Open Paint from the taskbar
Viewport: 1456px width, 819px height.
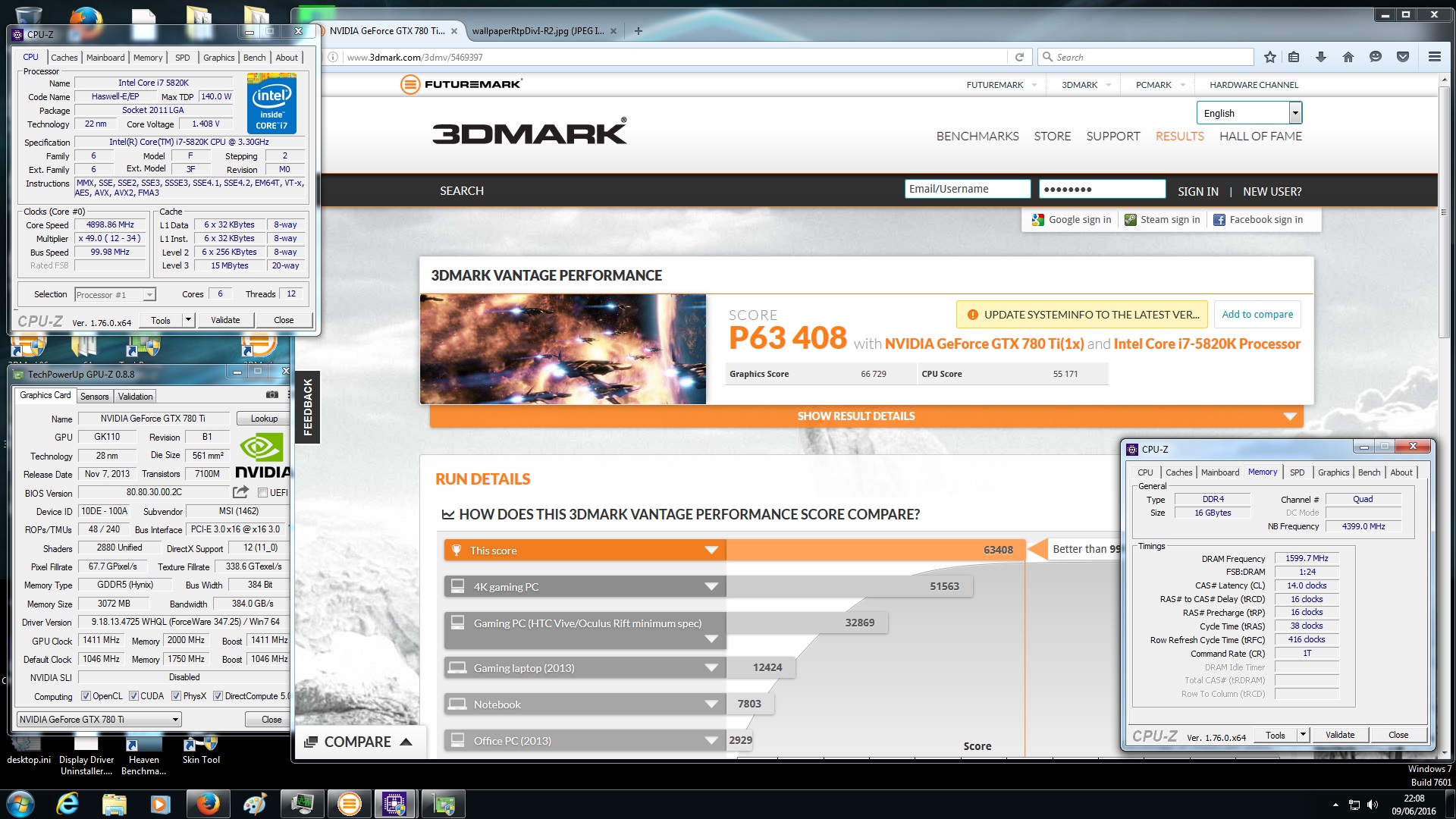(254, 804)
